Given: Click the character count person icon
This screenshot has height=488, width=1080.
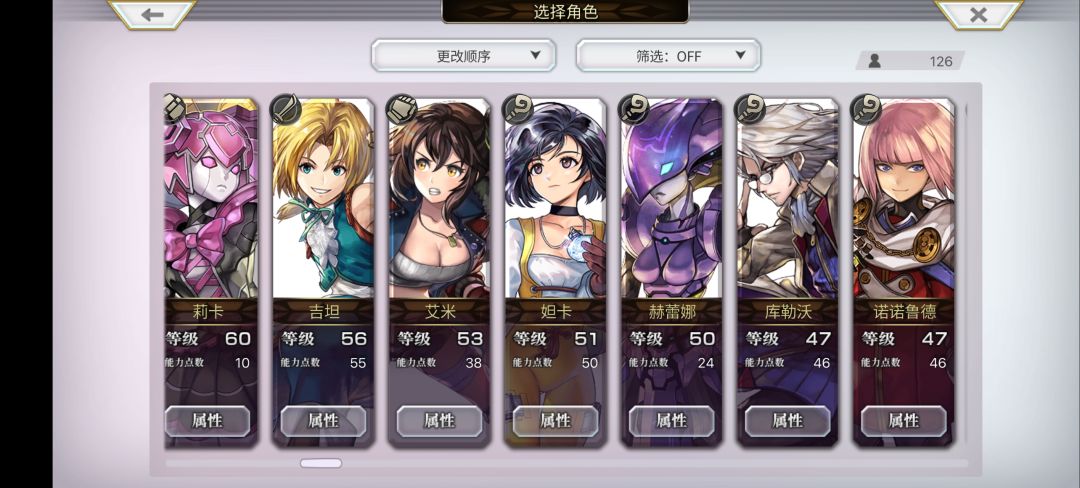Looking at the screenshot, I should pos(874,61).
